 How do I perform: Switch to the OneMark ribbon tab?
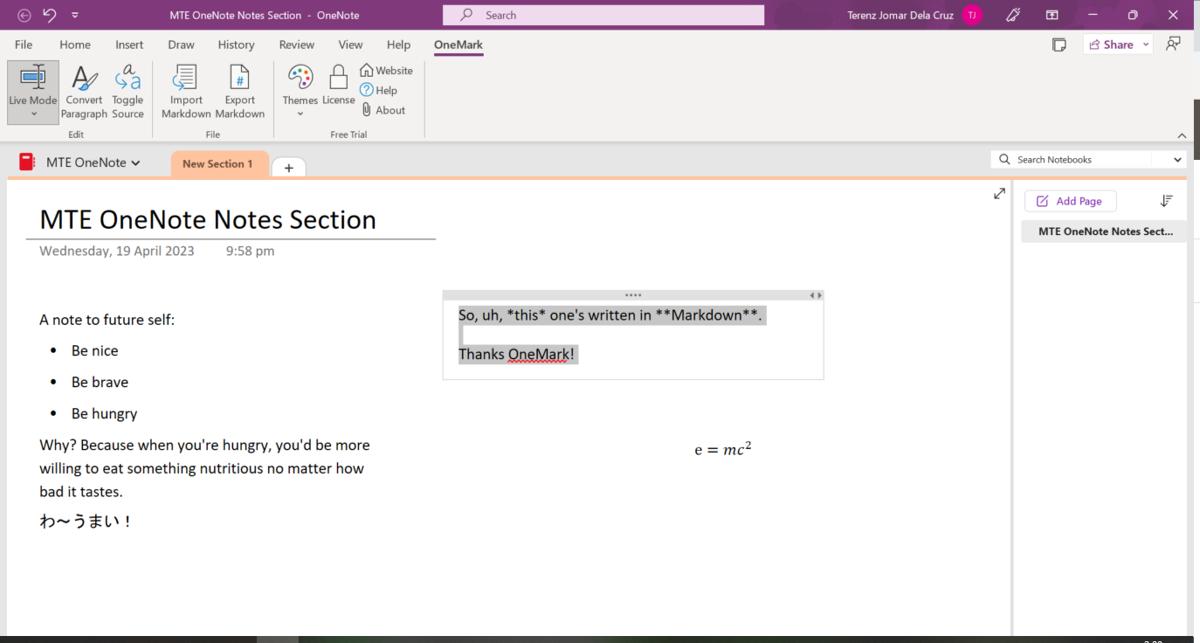click(457, 44)
